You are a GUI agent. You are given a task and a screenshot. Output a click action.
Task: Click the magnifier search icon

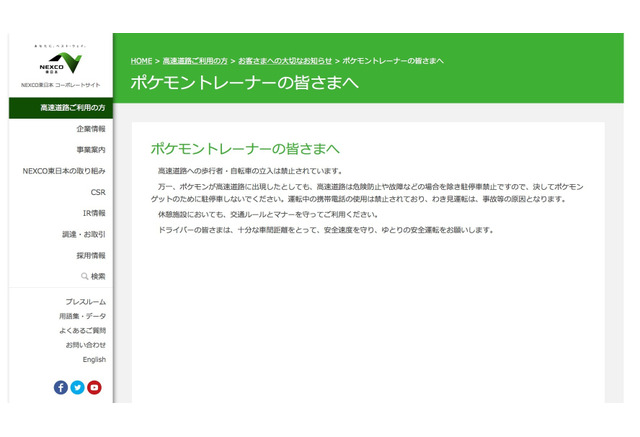(84, 276)
